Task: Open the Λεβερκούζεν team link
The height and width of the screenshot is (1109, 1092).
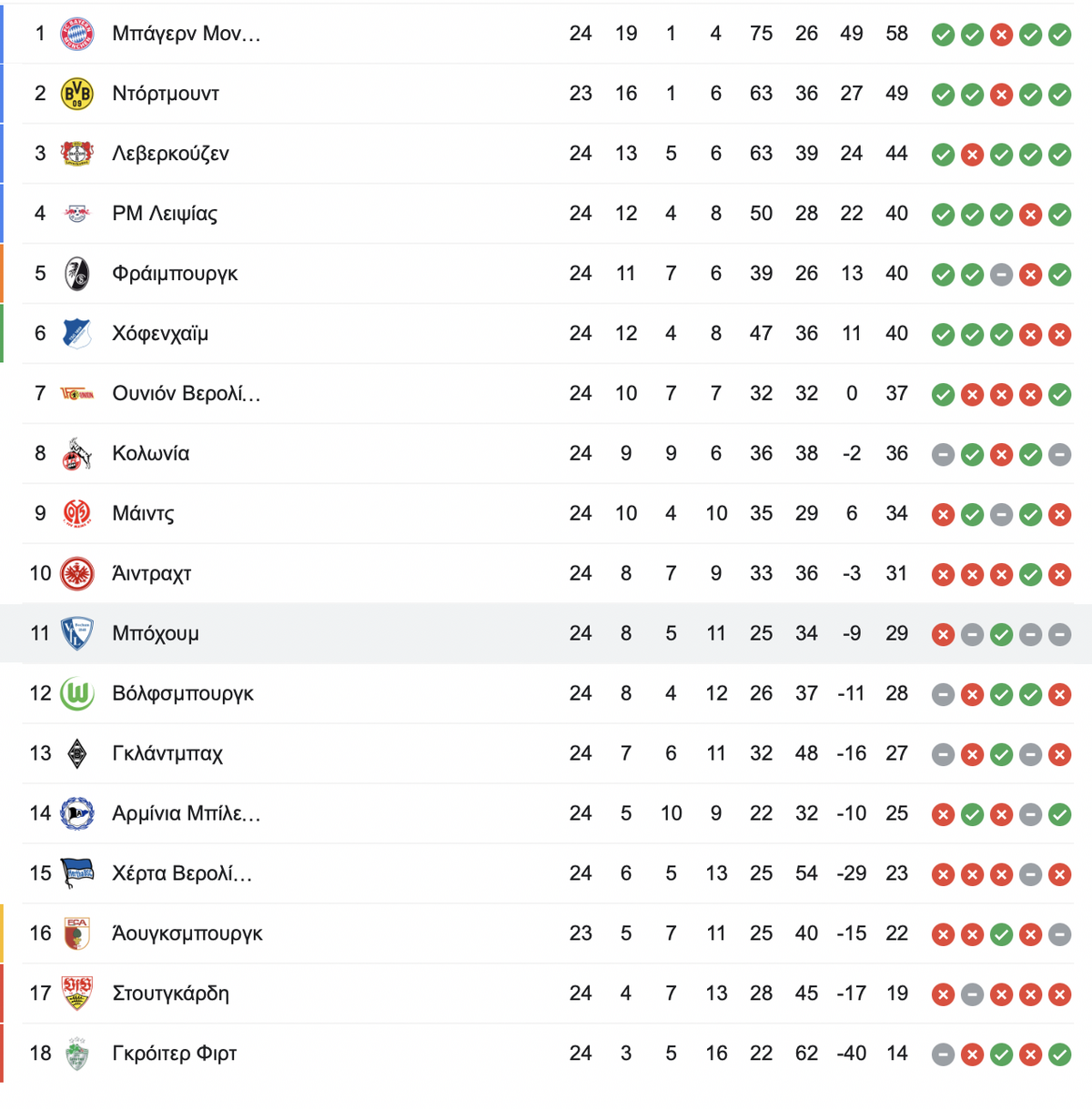Action: (170, 154)
